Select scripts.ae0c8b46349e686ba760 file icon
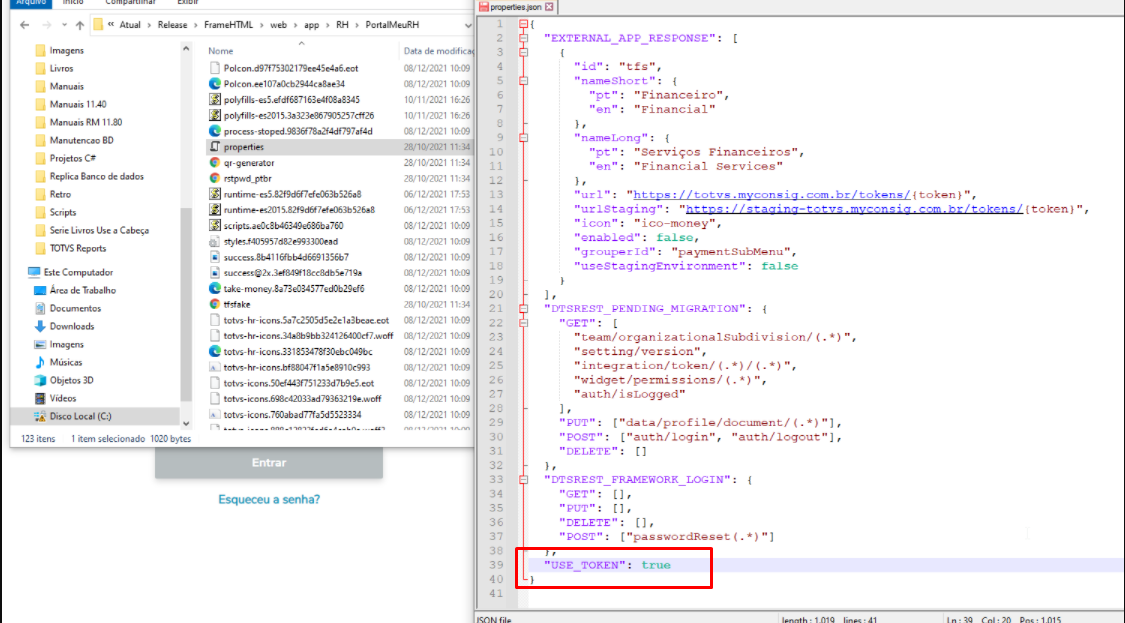The height and width of the screenshot is (623, 1125). 215,225
